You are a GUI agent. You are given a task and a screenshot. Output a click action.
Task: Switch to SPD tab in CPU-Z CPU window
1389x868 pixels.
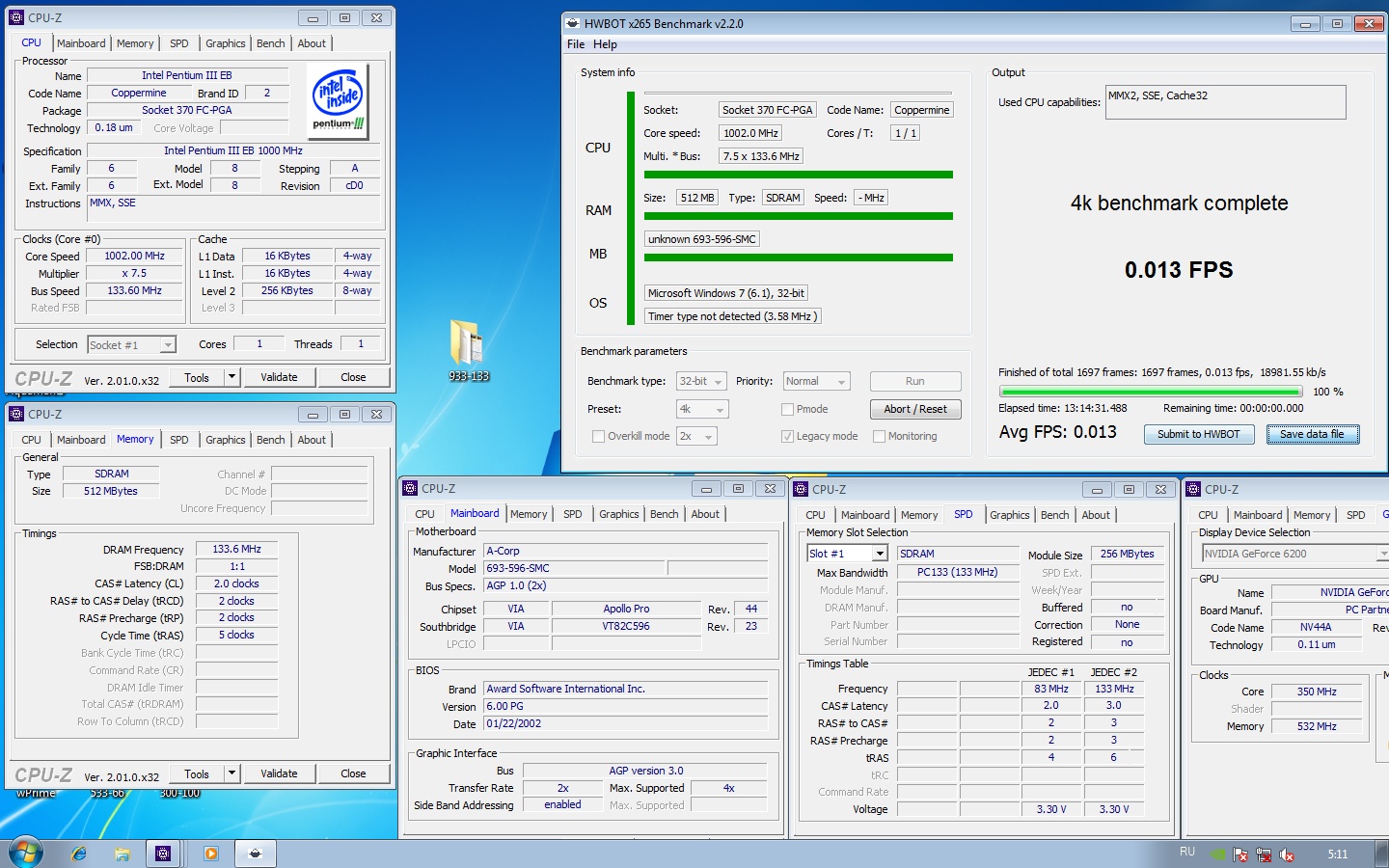179,43
